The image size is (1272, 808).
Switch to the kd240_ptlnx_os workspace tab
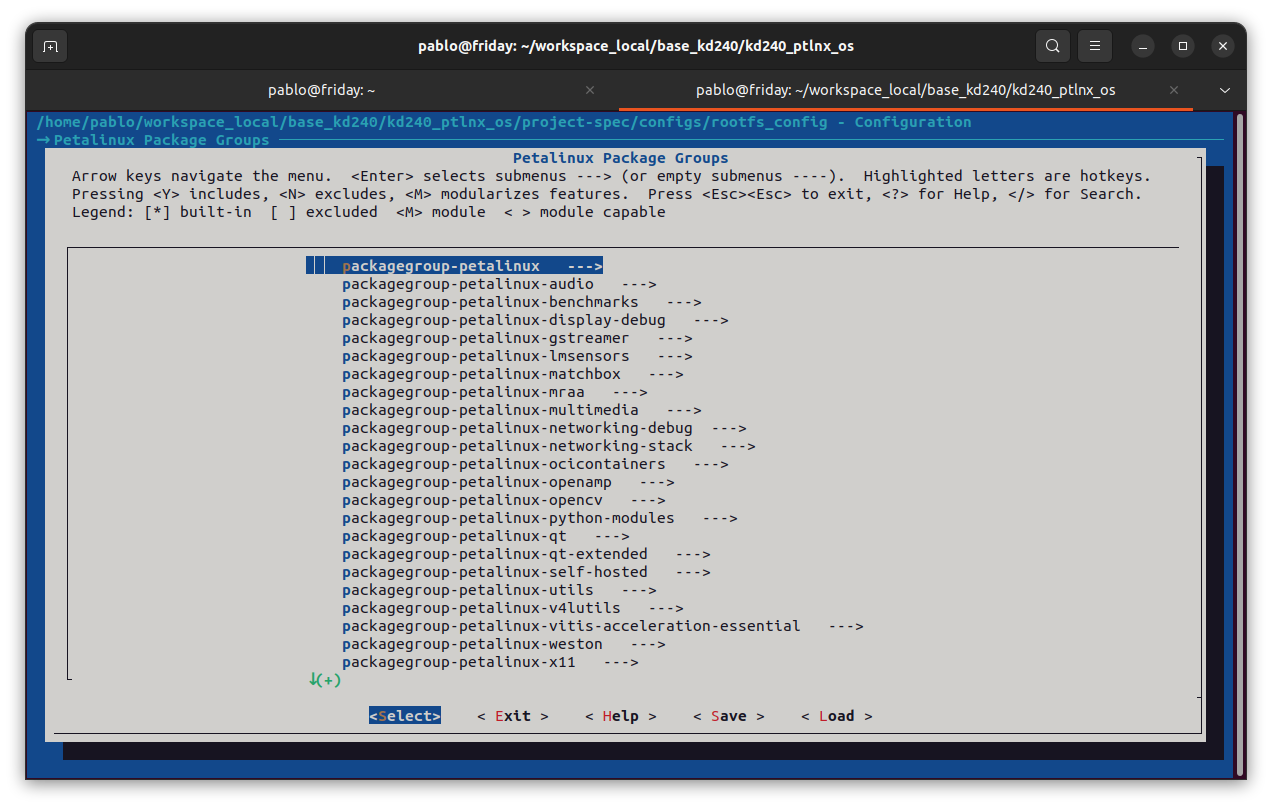pyautogui.click(x=906, y=90)
